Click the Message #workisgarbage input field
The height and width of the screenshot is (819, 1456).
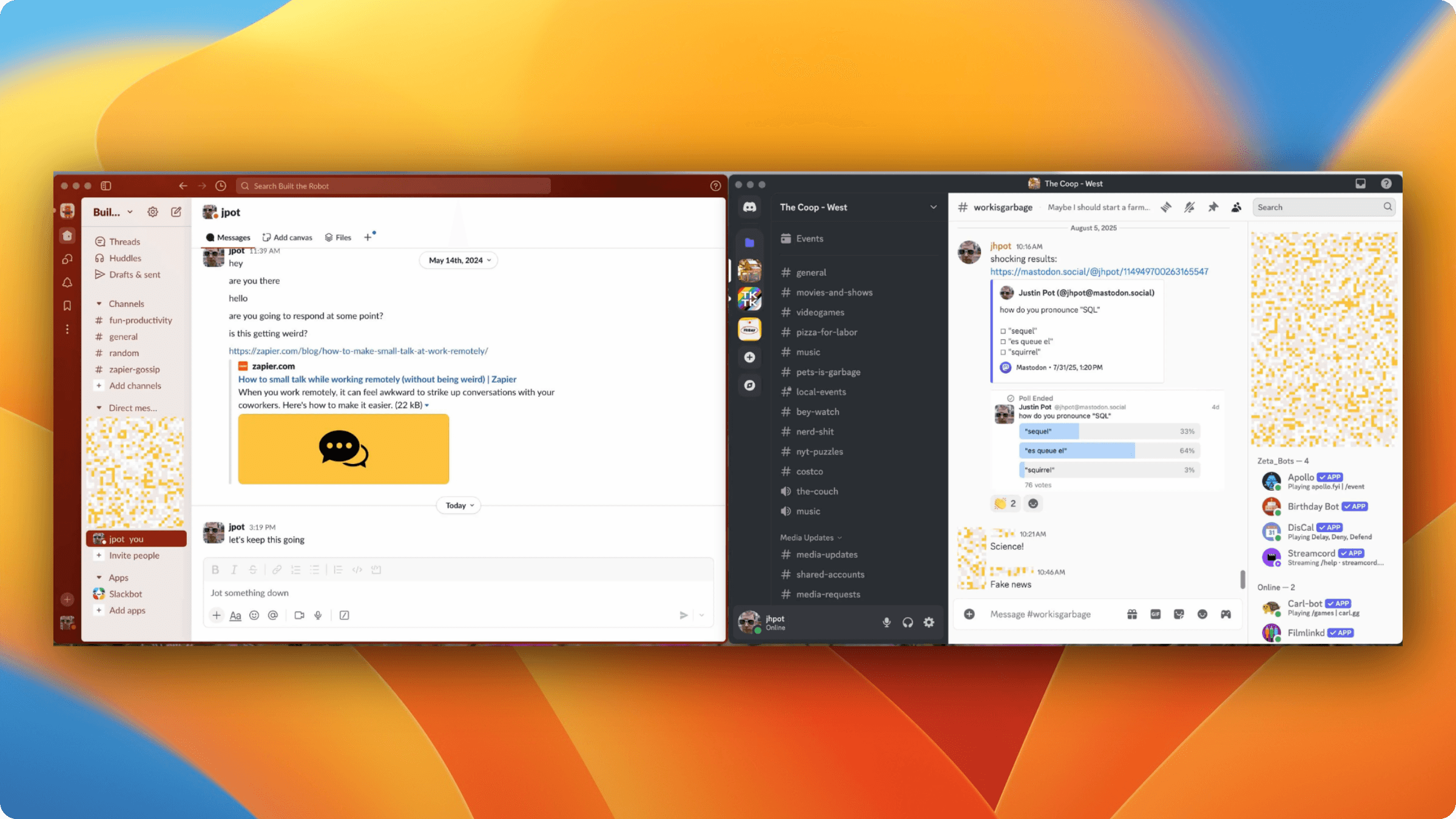tap(1040, 614)
